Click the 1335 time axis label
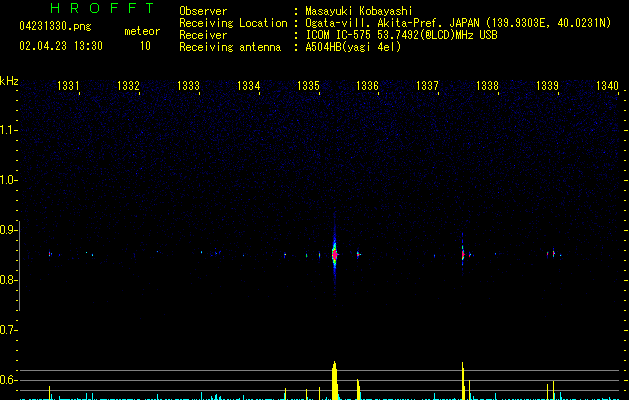Screen dimensions: 629x400 308,86
